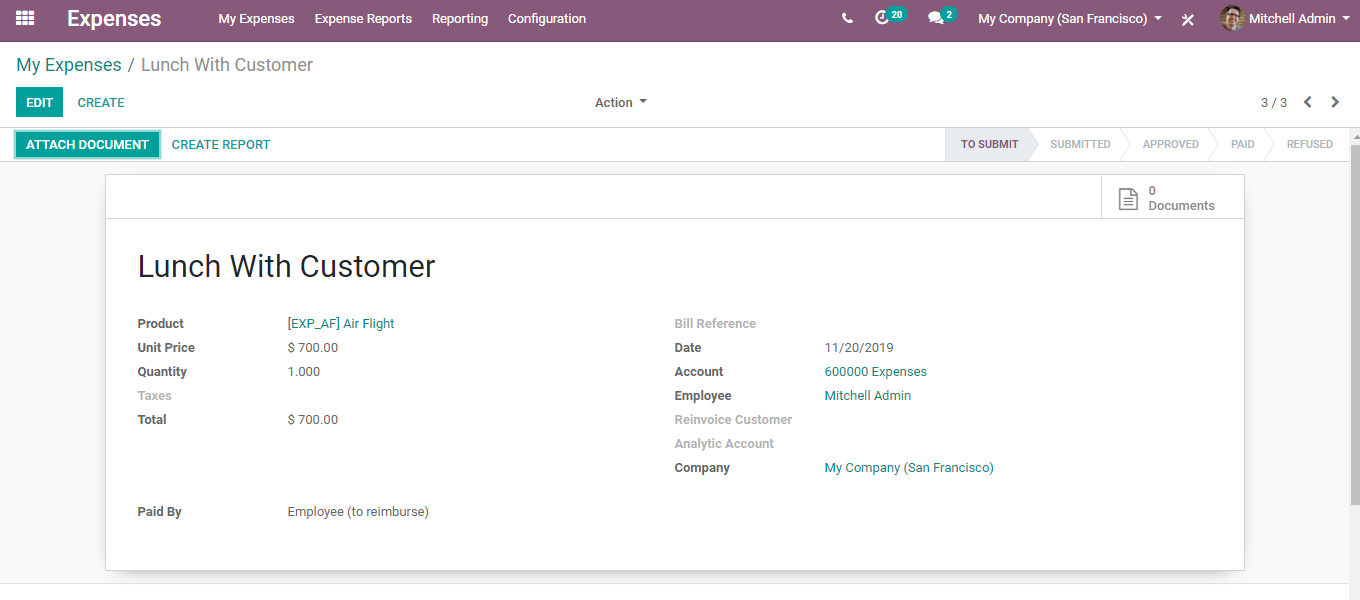Image resolution: width=1360 pixels, height=600 pixels.
Task: Open My Expenses menu
Action: (x=256, y=19)
